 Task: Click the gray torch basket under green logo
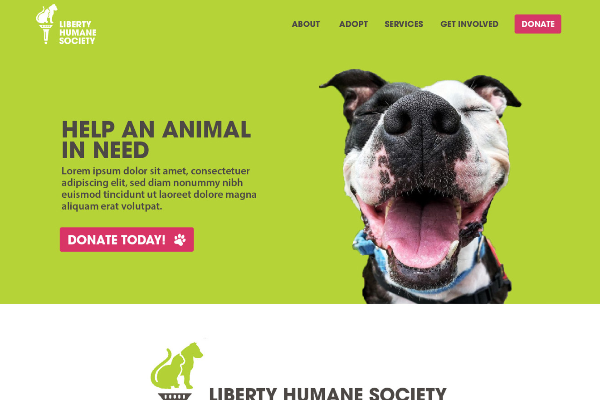coord(175,396)
